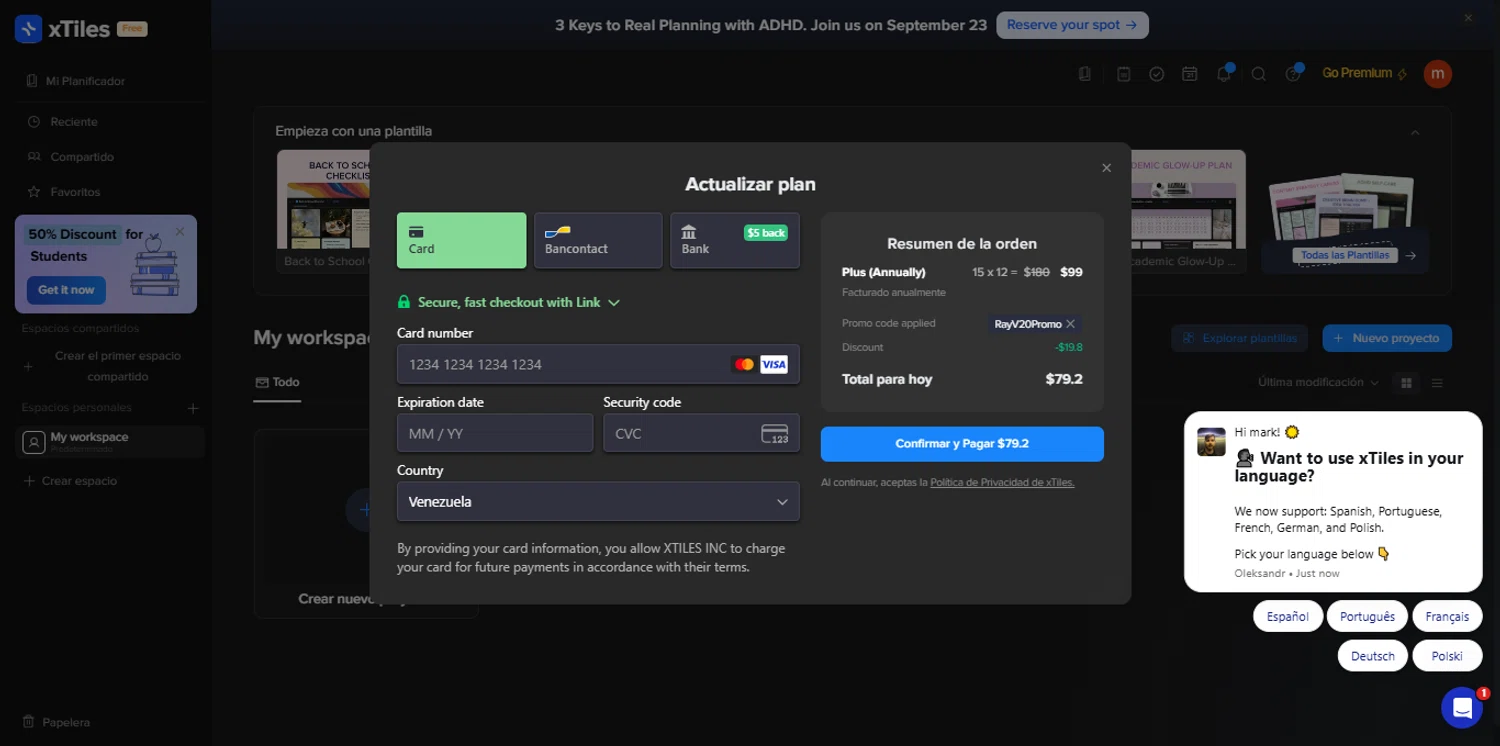
Task: Remove the RayV20Promo promo code
Action: (1070, 324)
